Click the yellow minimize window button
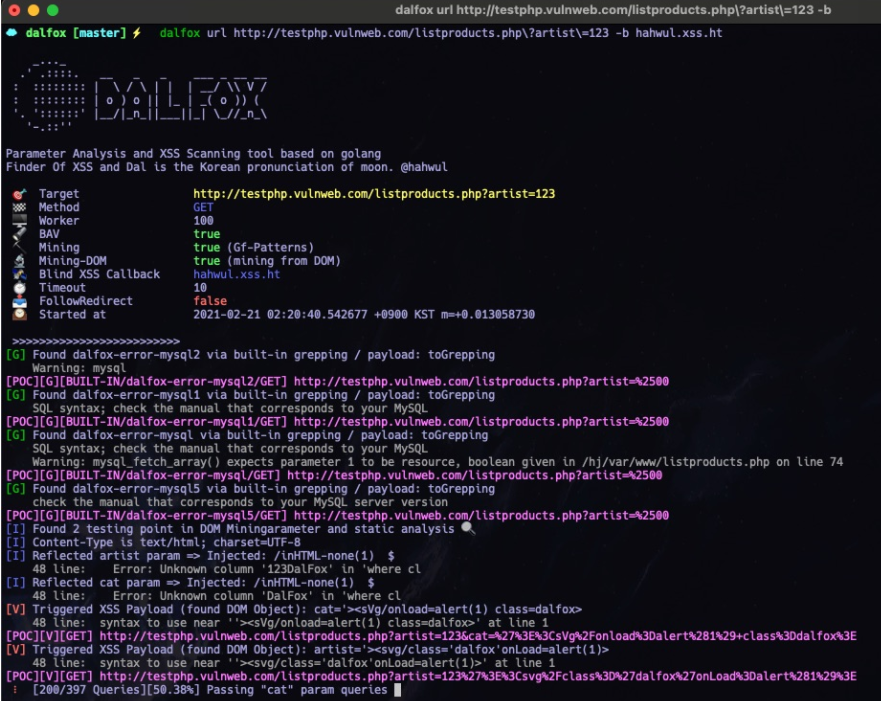 tap(33, 10)
